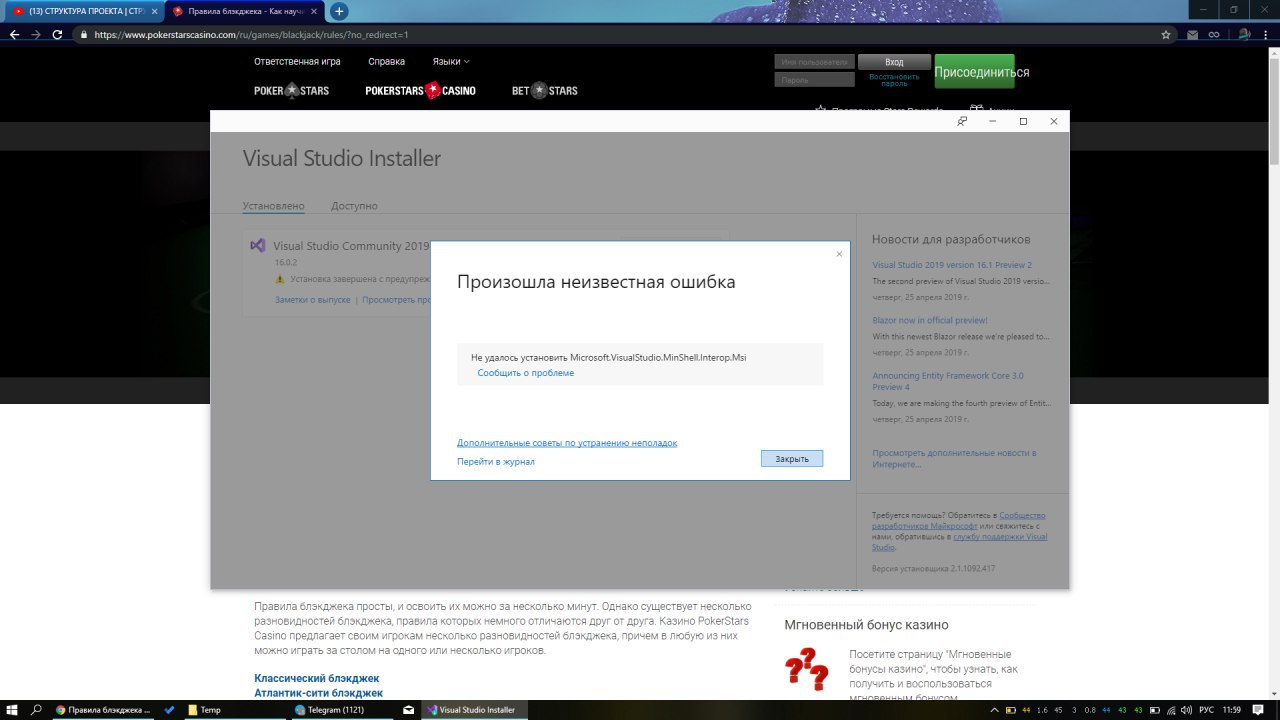The image size is (1280, 720).
Task: Close the Правила блэкджека browser tab
Action: (x=315, y=11)
